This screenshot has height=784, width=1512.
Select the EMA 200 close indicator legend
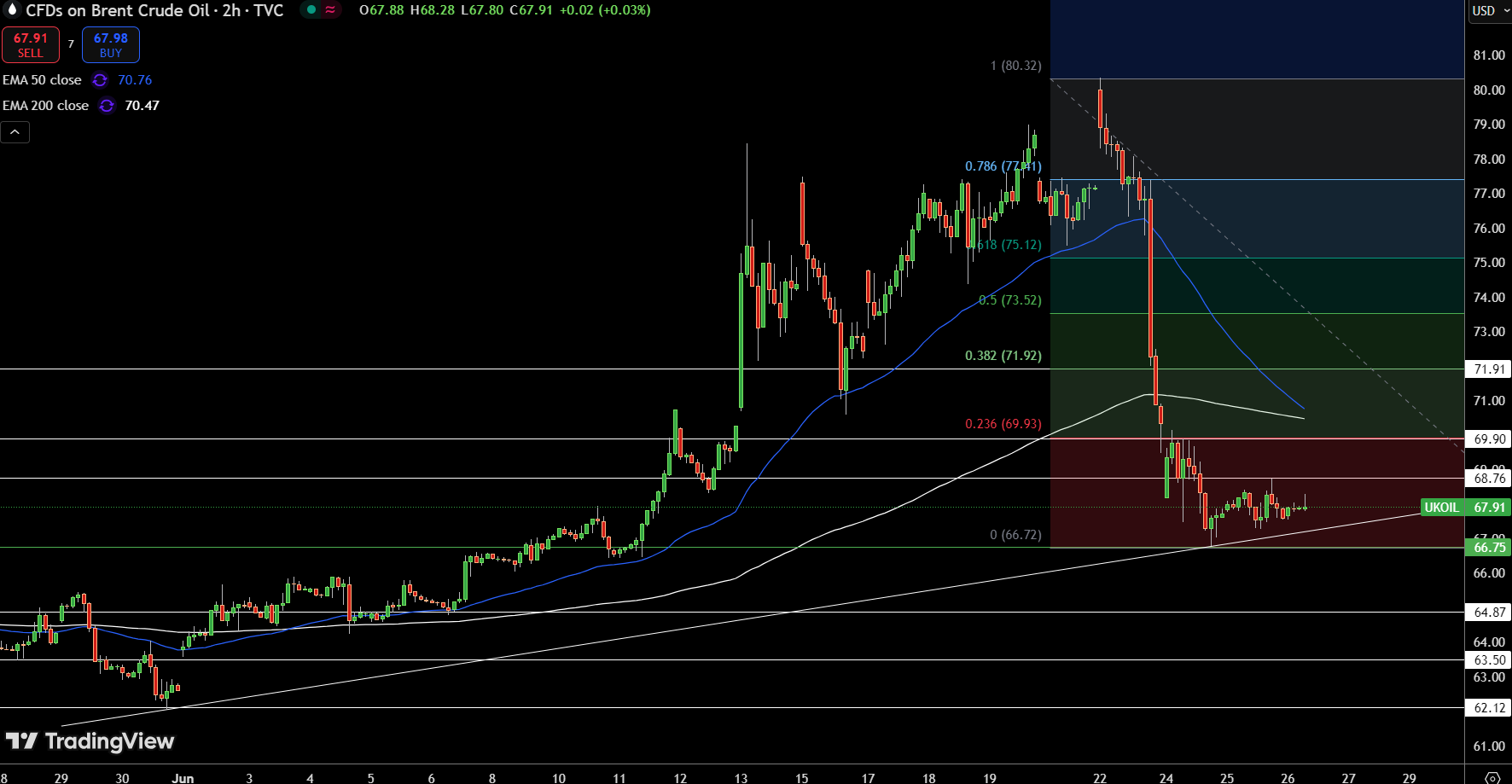click(45, 106)
